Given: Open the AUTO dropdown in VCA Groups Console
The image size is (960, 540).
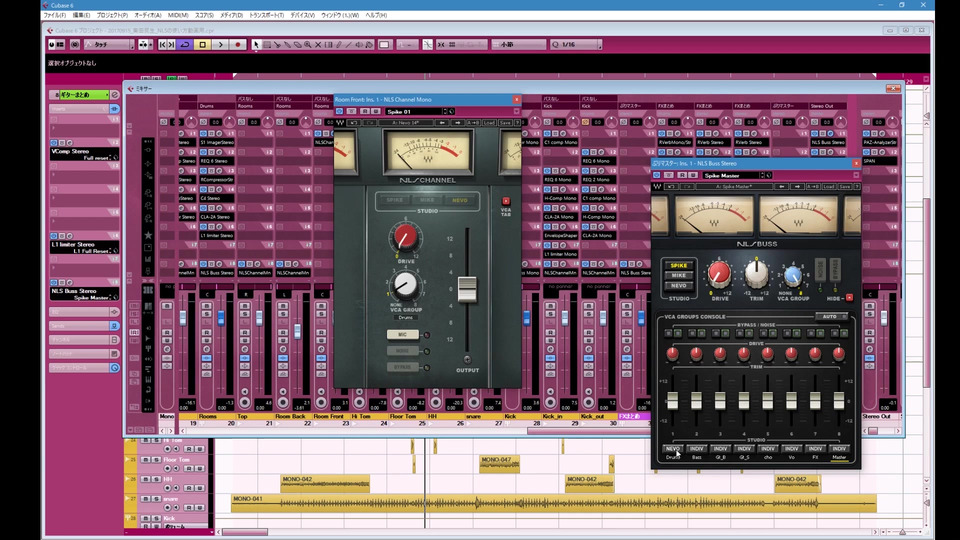Looking at the screenshot, I should (x=832, y=317).
